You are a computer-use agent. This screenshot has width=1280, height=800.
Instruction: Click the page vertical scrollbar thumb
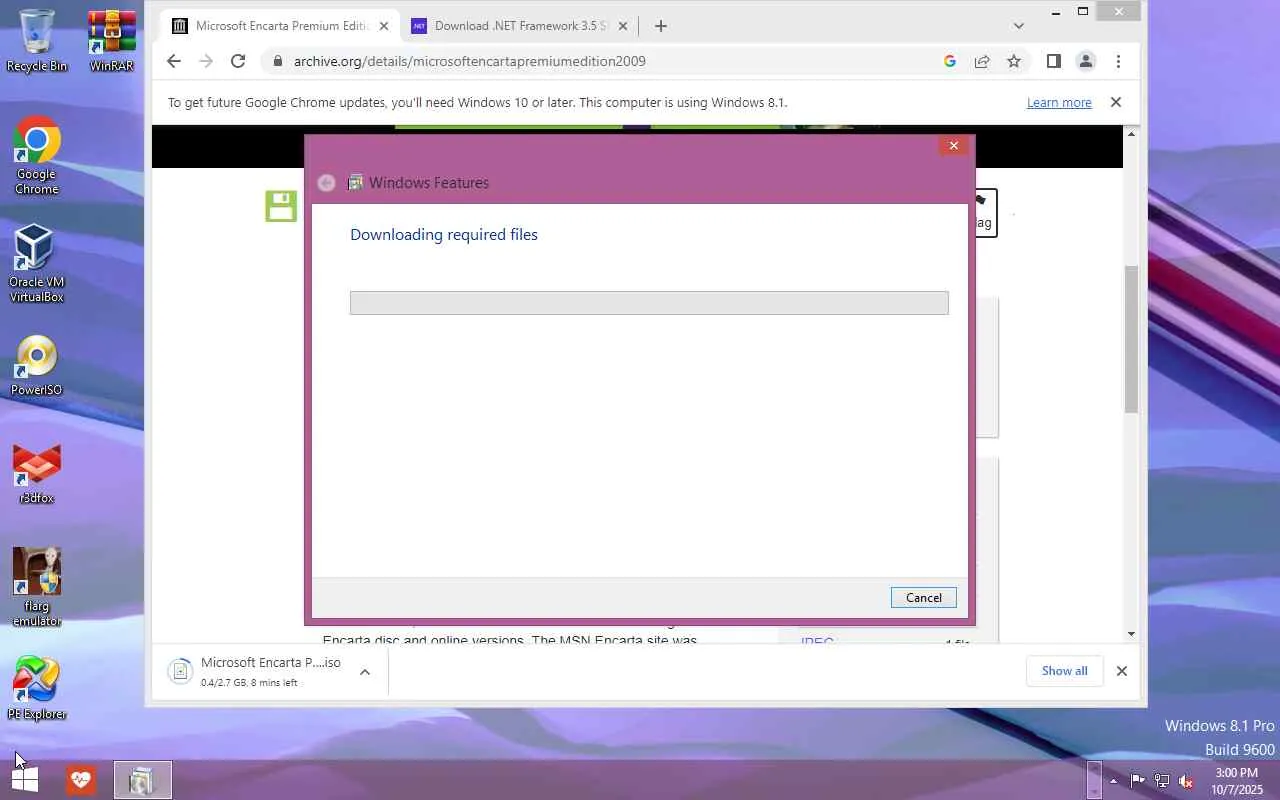coord(1131,339)
